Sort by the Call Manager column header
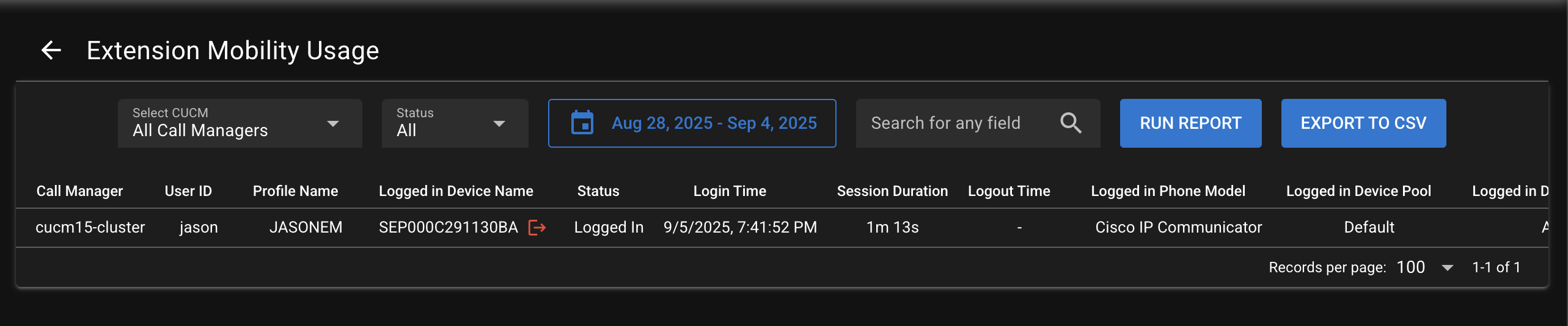The height and width of the screenshot is (326, 1568). pos(79,191)
